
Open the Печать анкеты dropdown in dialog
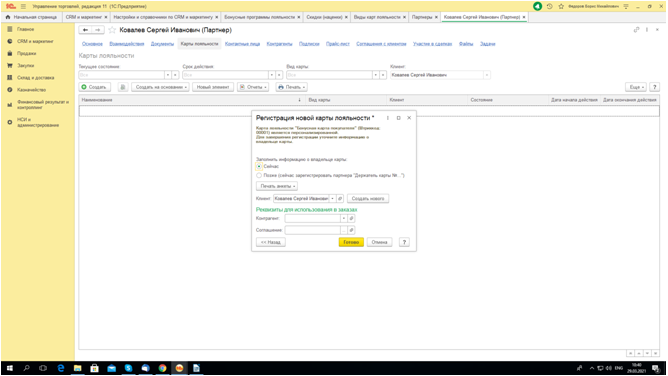coord(277,186)
